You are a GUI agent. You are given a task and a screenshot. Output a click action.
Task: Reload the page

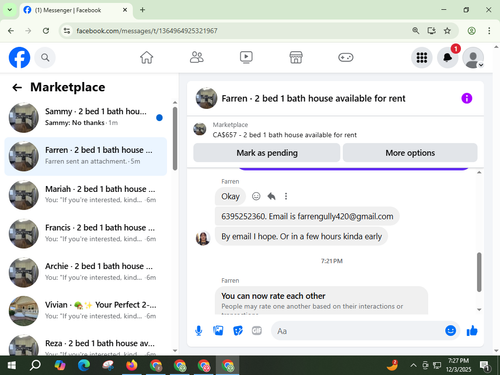coord(46,31)
